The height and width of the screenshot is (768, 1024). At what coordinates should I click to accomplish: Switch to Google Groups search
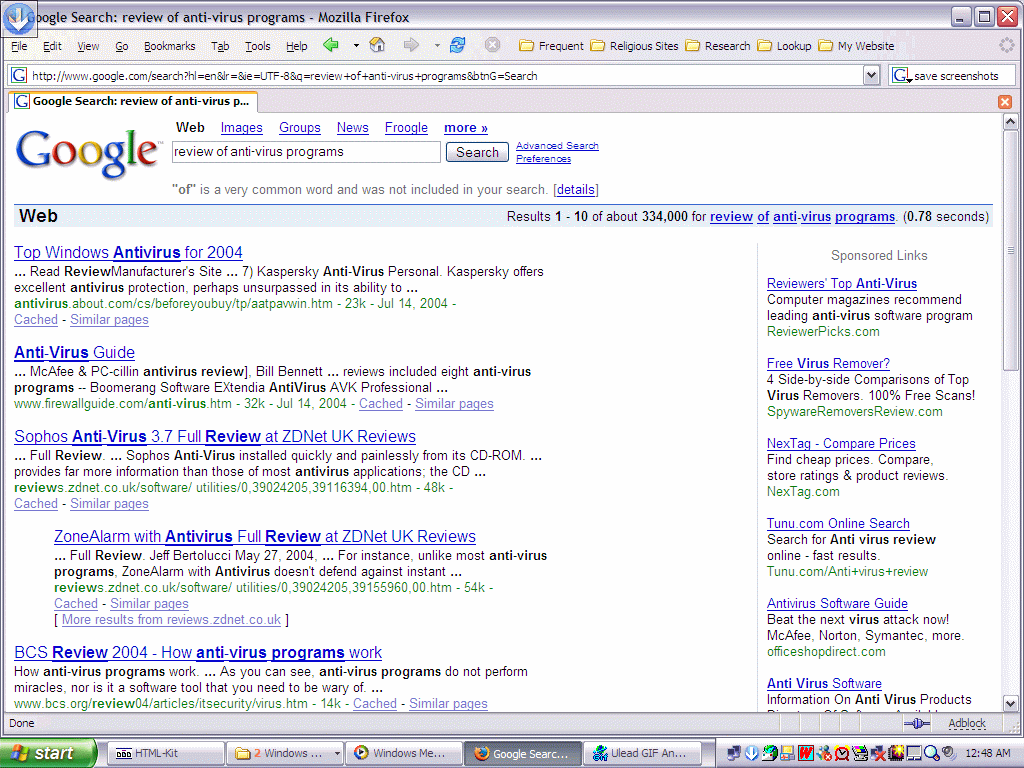(x=300, y=128)
